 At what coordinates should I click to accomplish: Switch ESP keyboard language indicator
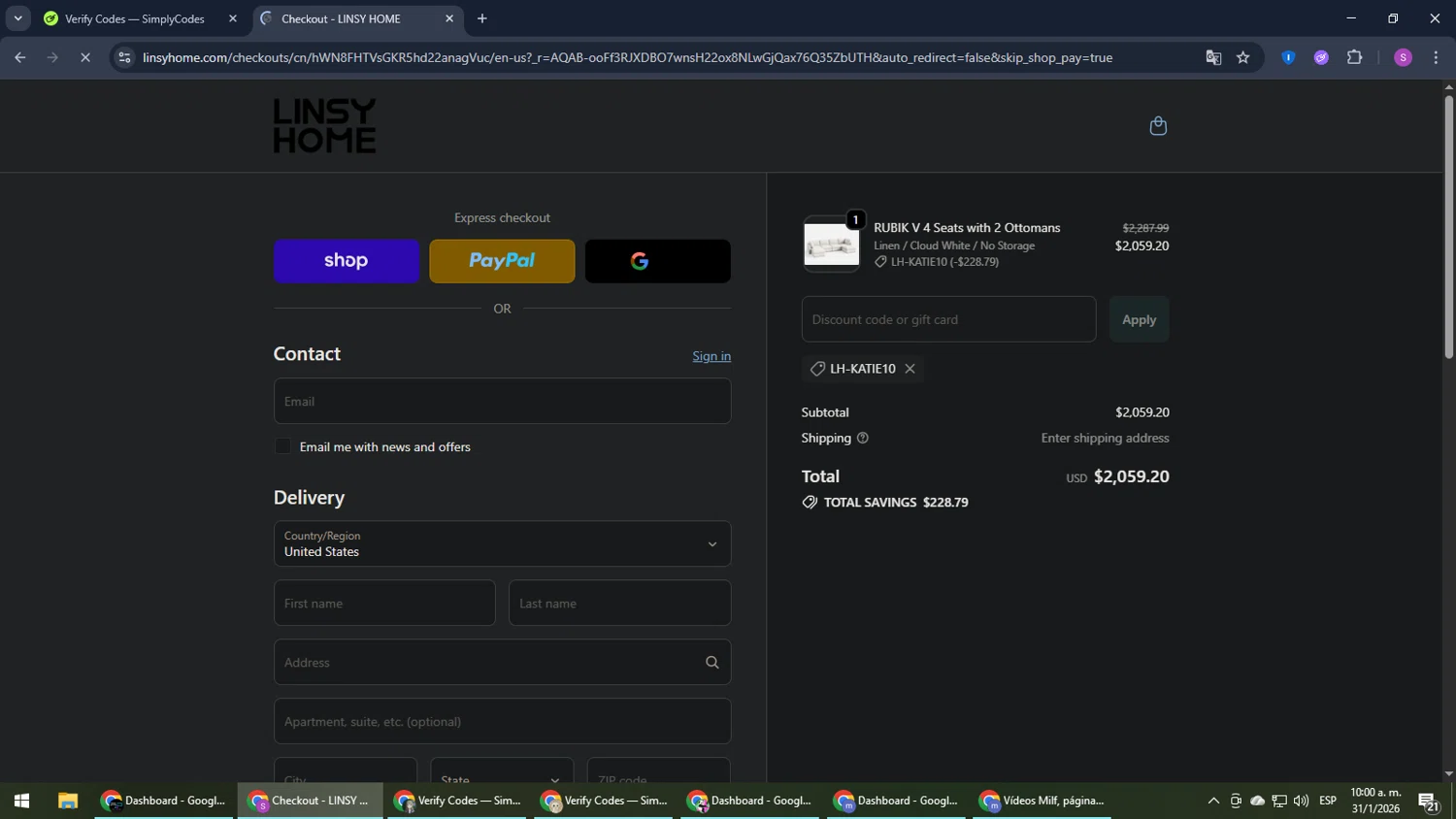tap(1328, 802)
